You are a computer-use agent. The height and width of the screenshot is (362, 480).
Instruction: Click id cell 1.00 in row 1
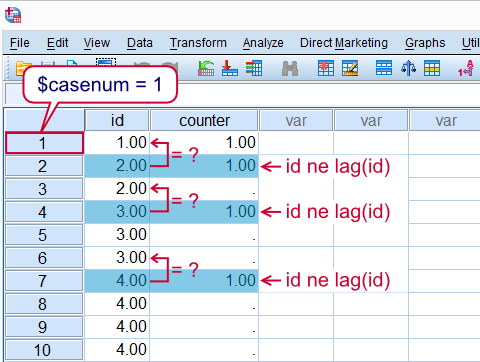[x=117, y=143]
